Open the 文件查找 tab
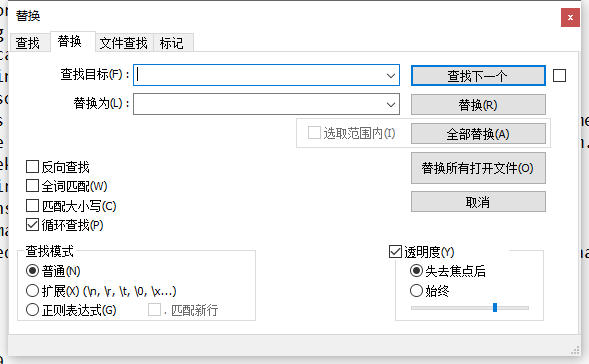This screenshot has width=589, height=364. click(124, 43)
